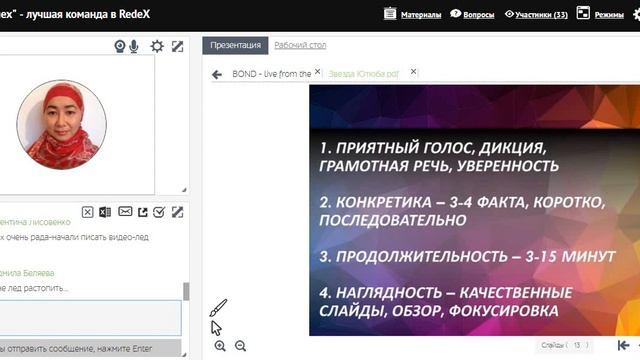
Task: Toggle the webcam icon in video panel
Action: (119, 47)
